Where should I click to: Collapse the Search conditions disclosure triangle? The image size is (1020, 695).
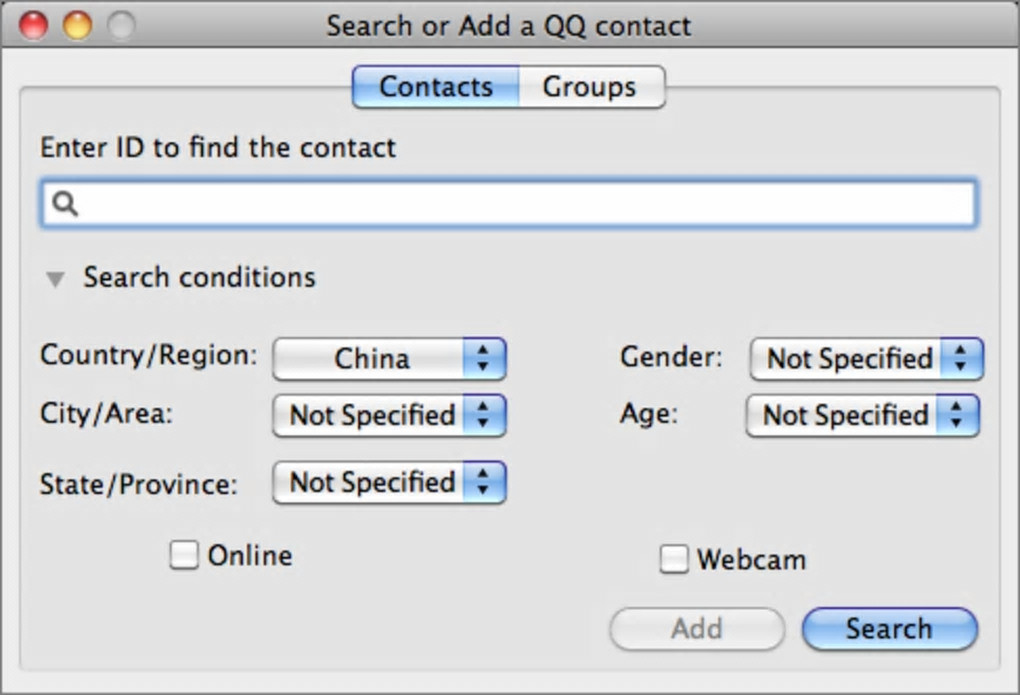tap(56, 279)
